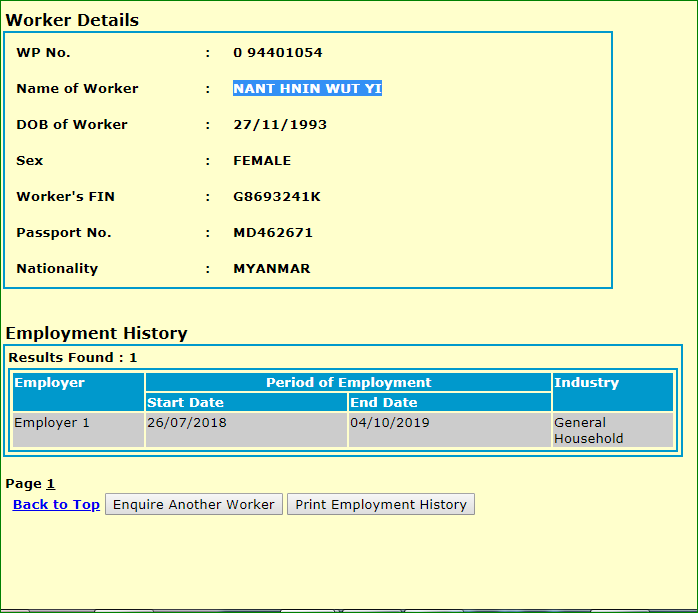This screenshot has width=698, height=613.
Task: Click the Worker's FIN value
Action: 276,197
